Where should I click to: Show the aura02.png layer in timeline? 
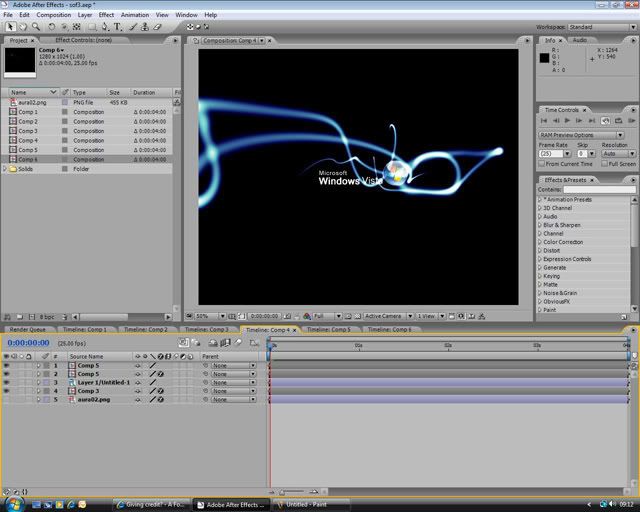[6, 400]
